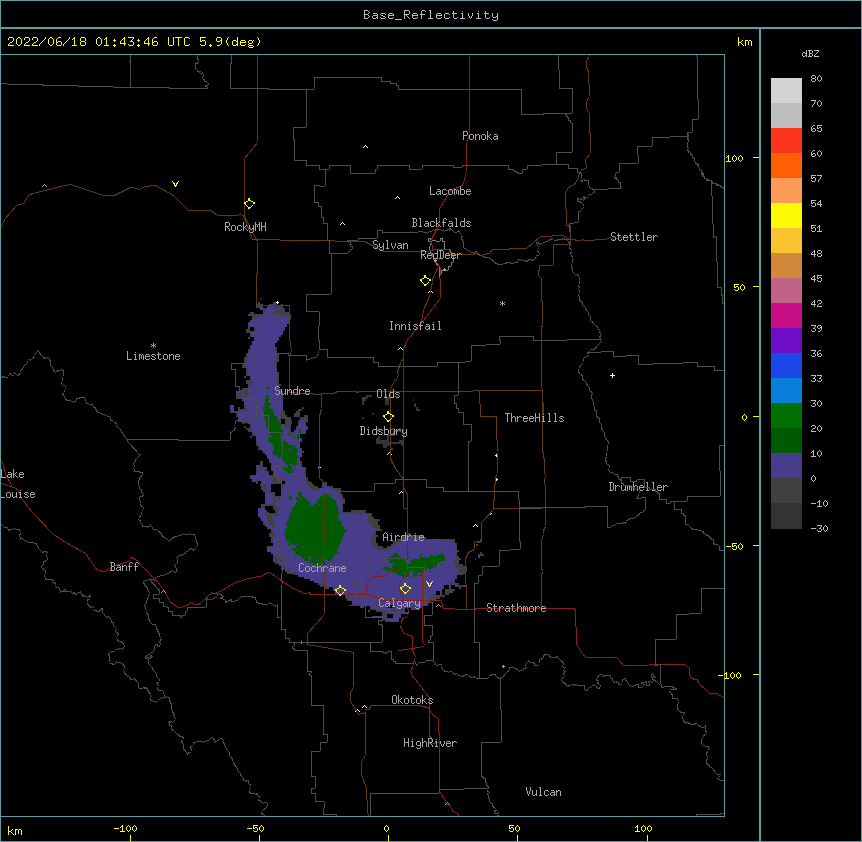
Task: Click the Stettler city label
Action: click(634, 237)
